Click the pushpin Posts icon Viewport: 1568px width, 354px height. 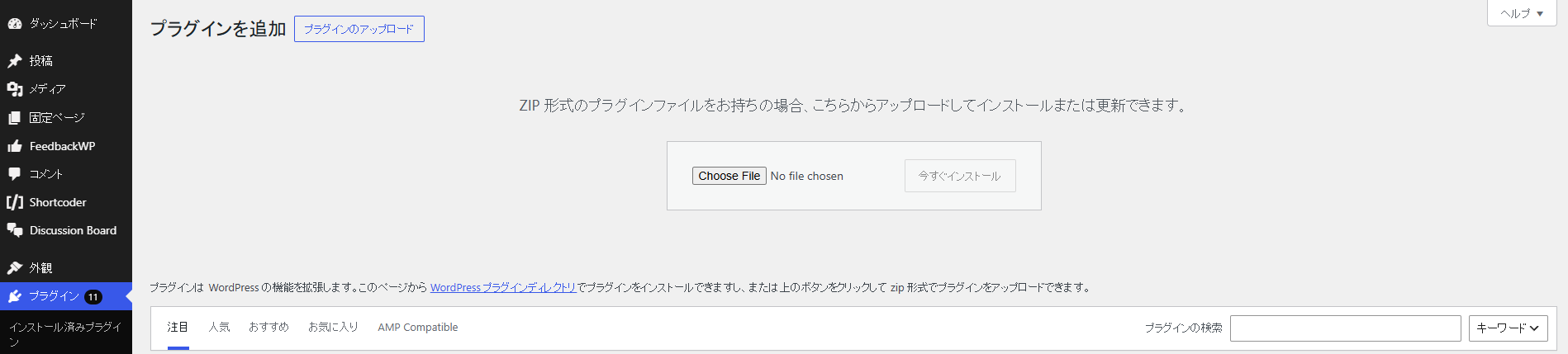tap(15, 61)
